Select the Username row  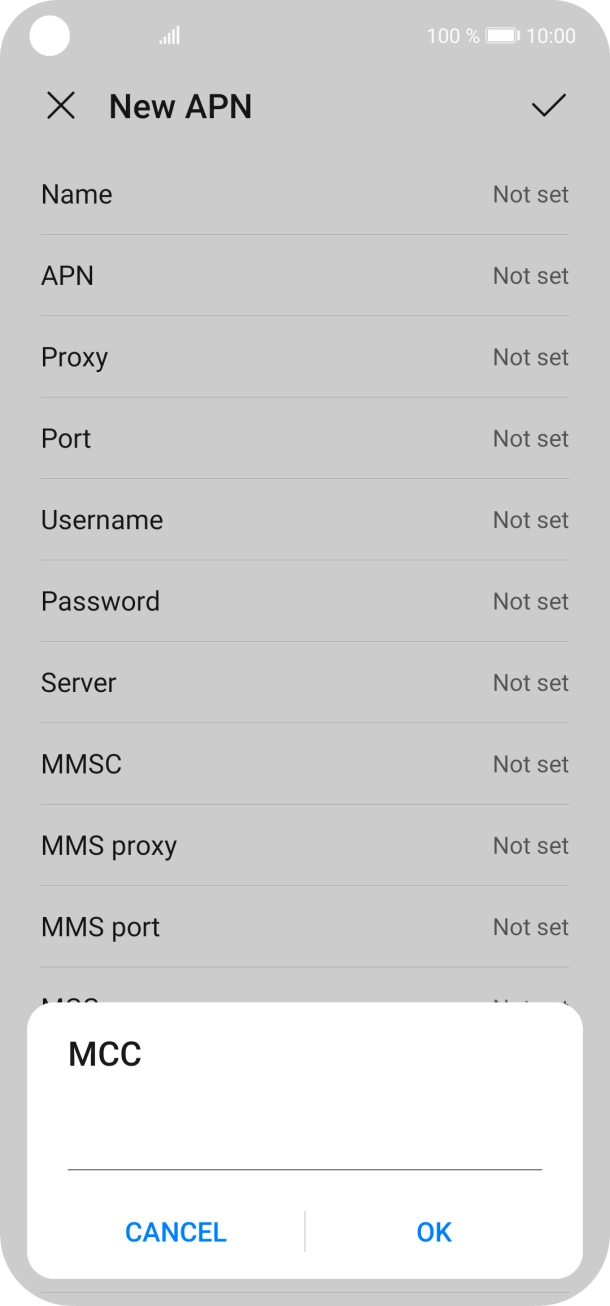pos(305,519)
